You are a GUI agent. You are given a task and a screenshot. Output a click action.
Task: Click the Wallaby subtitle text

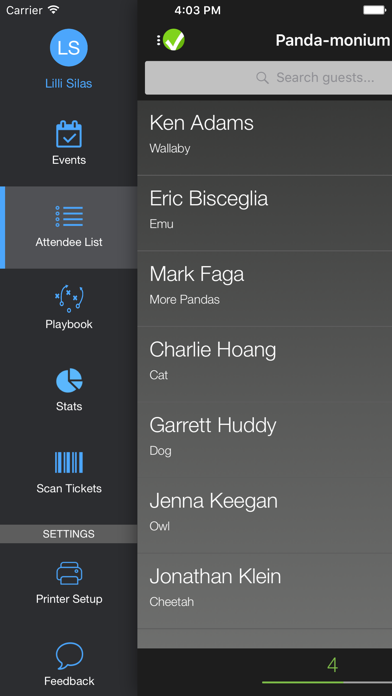coord(170,149)
